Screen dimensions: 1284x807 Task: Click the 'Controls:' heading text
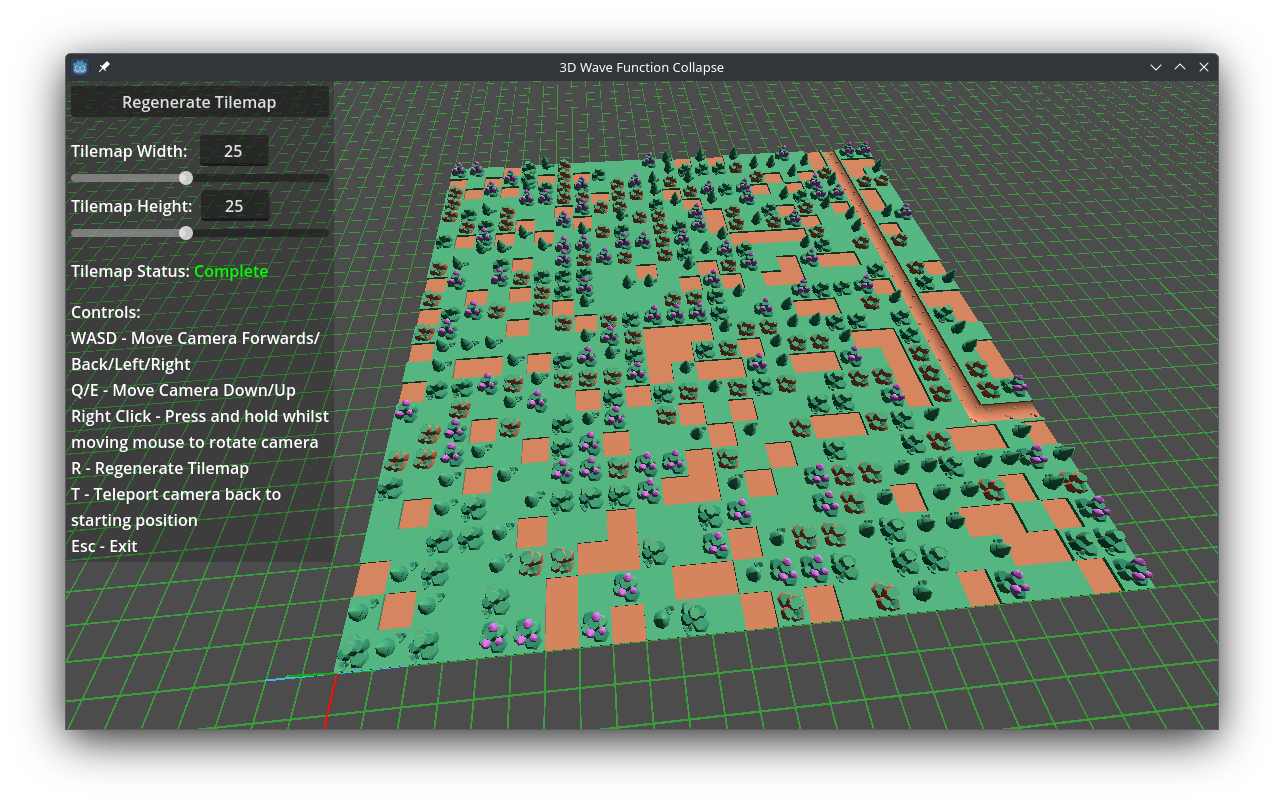click(106, 312)
